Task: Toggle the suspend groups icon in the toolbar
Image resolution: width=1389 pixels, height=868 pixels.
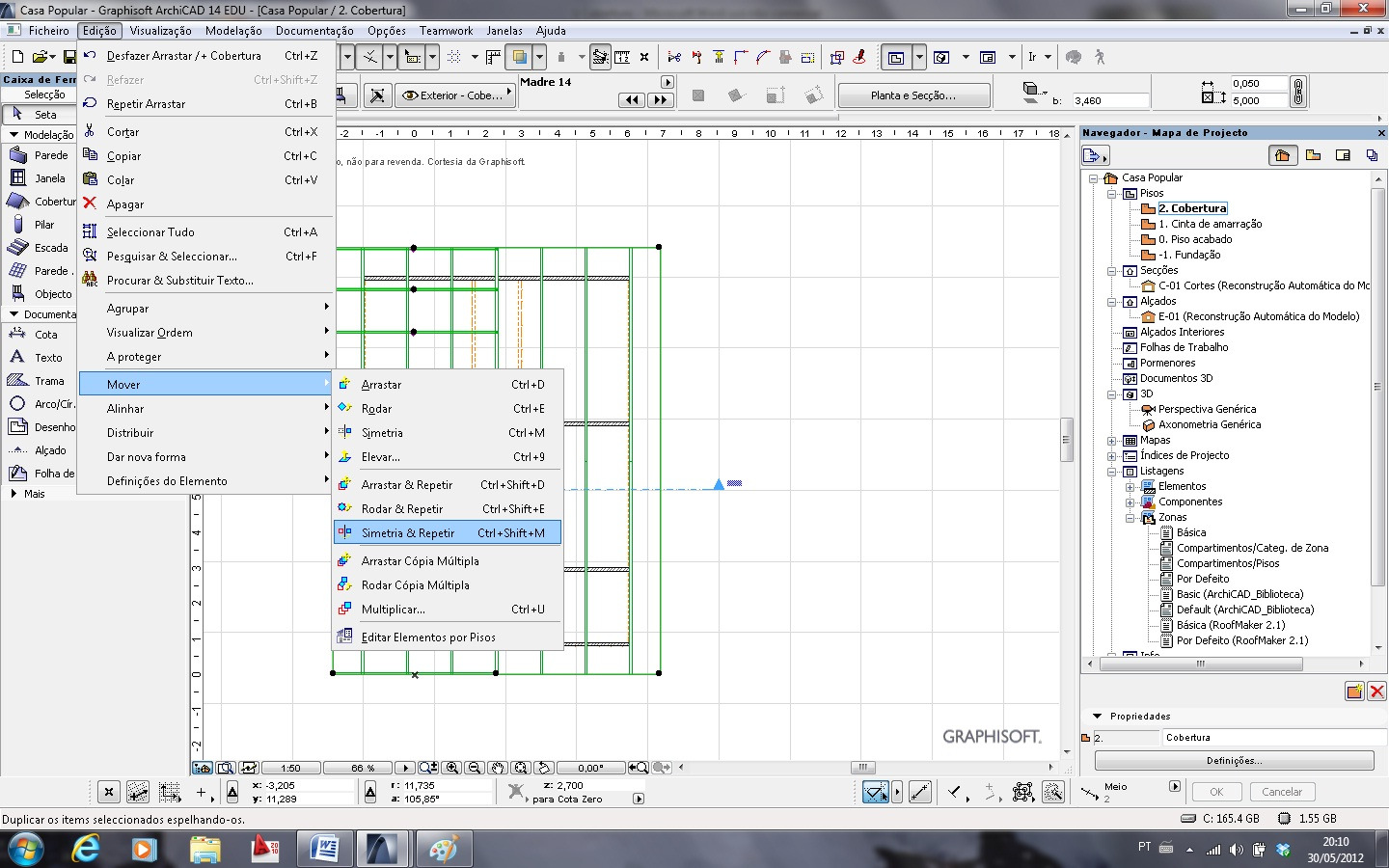Action: click(x=600, y=57)
